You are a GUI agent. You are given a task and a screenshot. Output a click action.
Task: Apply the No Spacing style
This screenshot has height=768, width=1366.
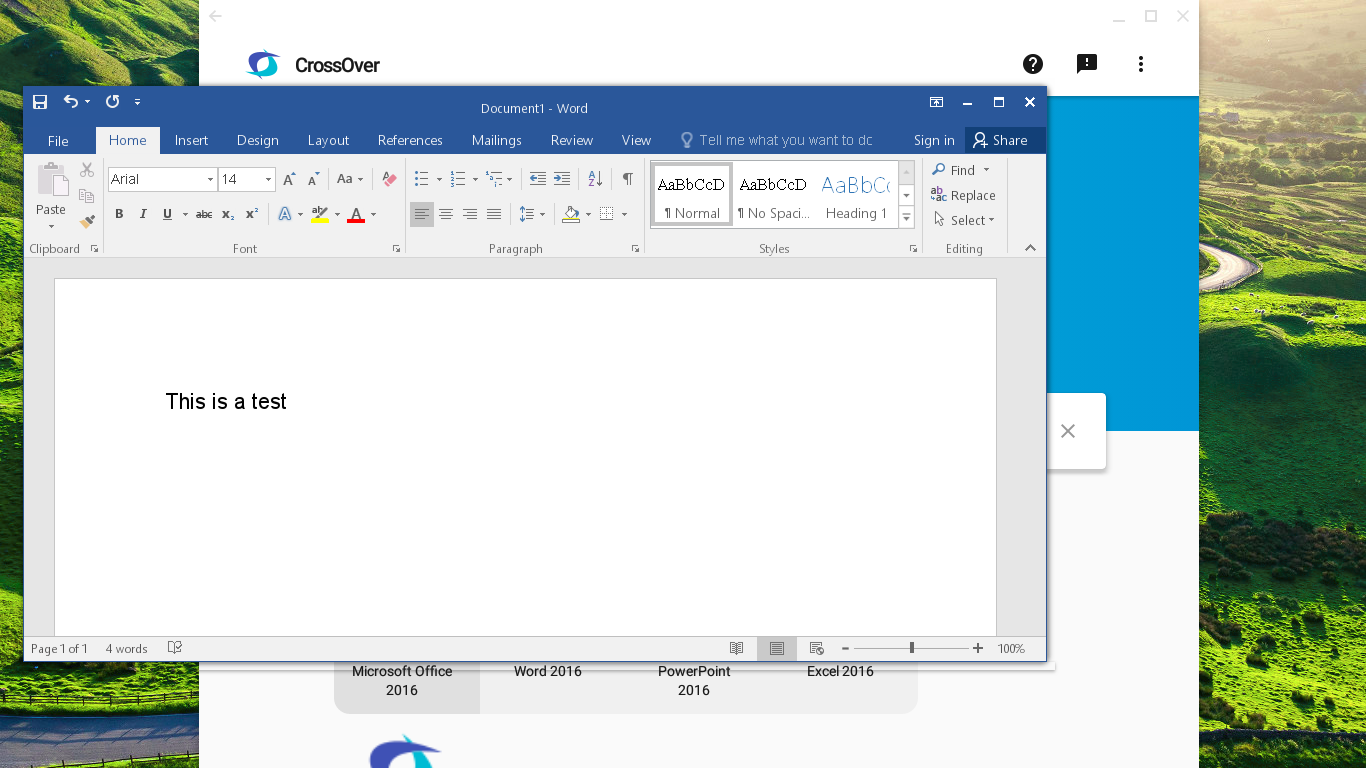pyautogui.click(x=773, y=195)
